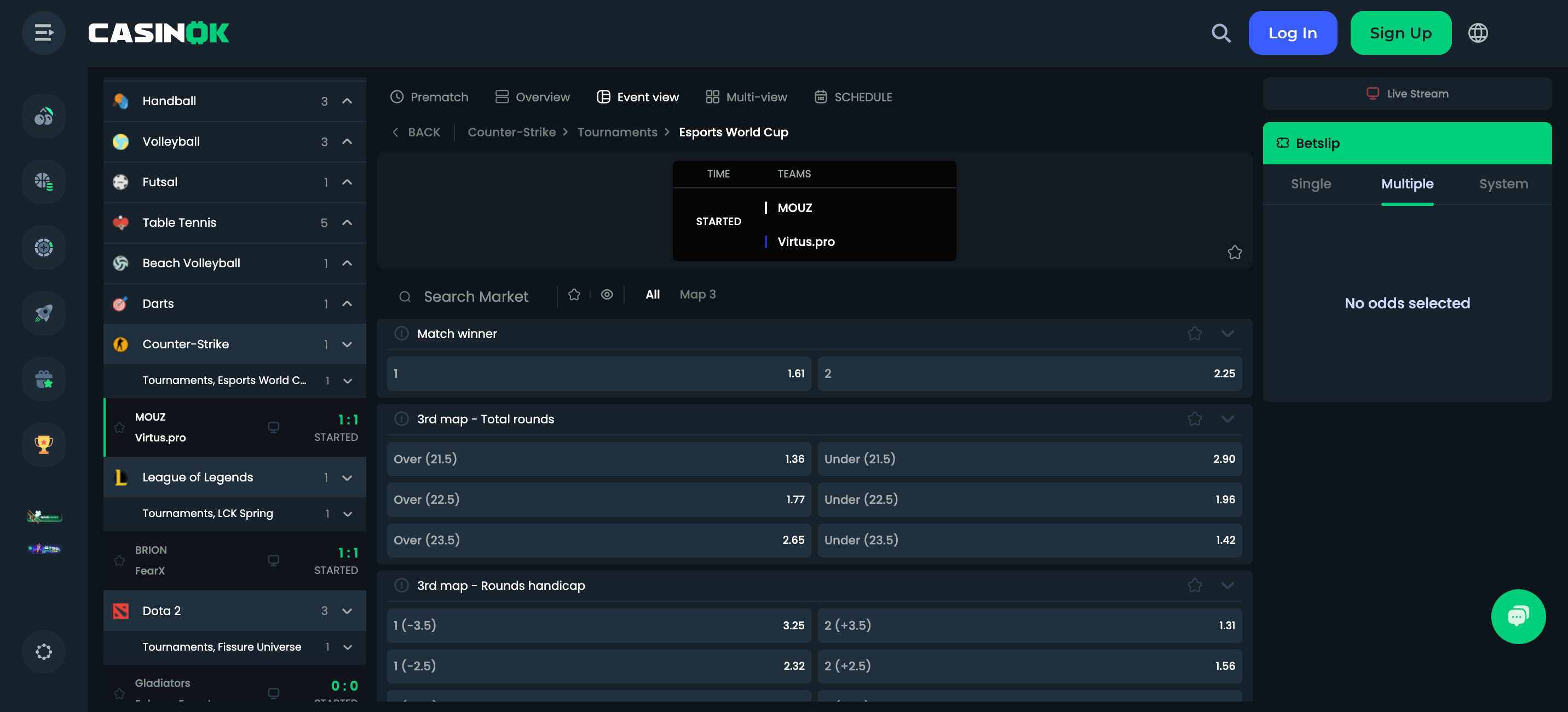Collapse Tournaments, LCK Spring chevron
This screenshot has height=712, width=1568.
348,514
